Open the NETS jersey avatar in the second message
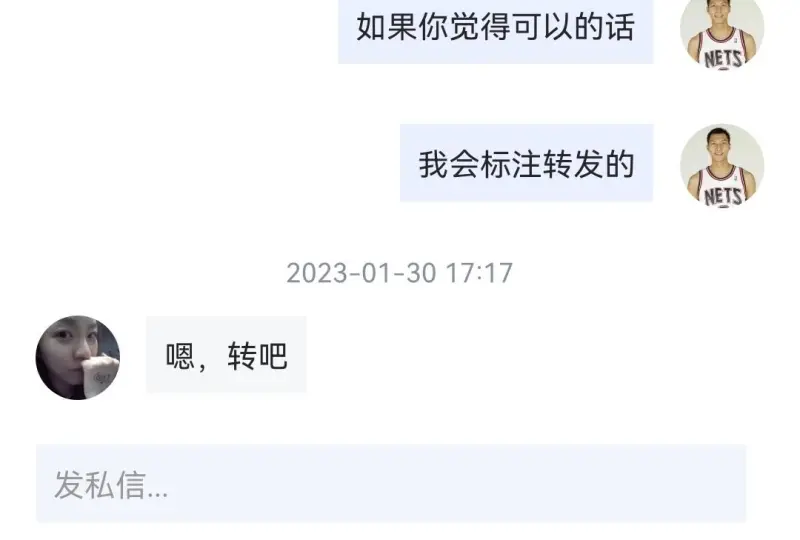Image resolution: width=800 pixels, height=540 pixels. pyautogui.click(x=722, y=165)
